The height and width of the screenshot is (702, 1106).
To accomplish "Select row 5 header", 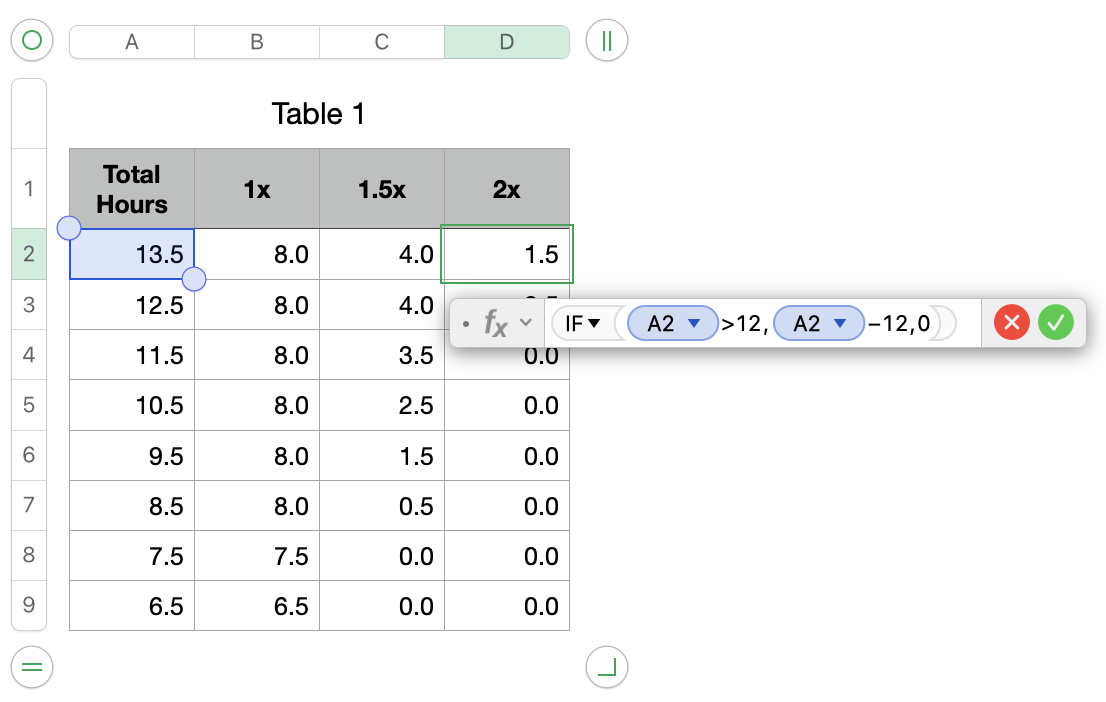I will 29,405.
